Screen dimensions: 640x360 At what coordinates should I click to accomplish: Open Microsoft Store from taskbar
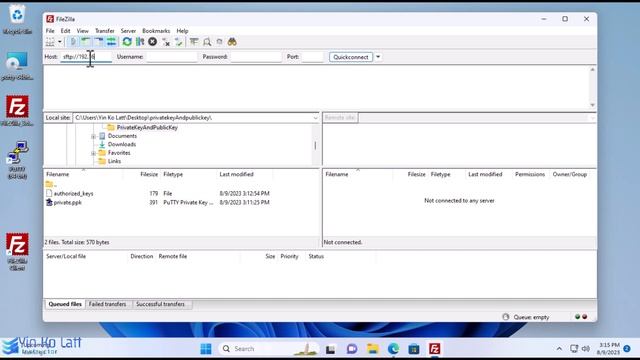(x=414, y=349)
